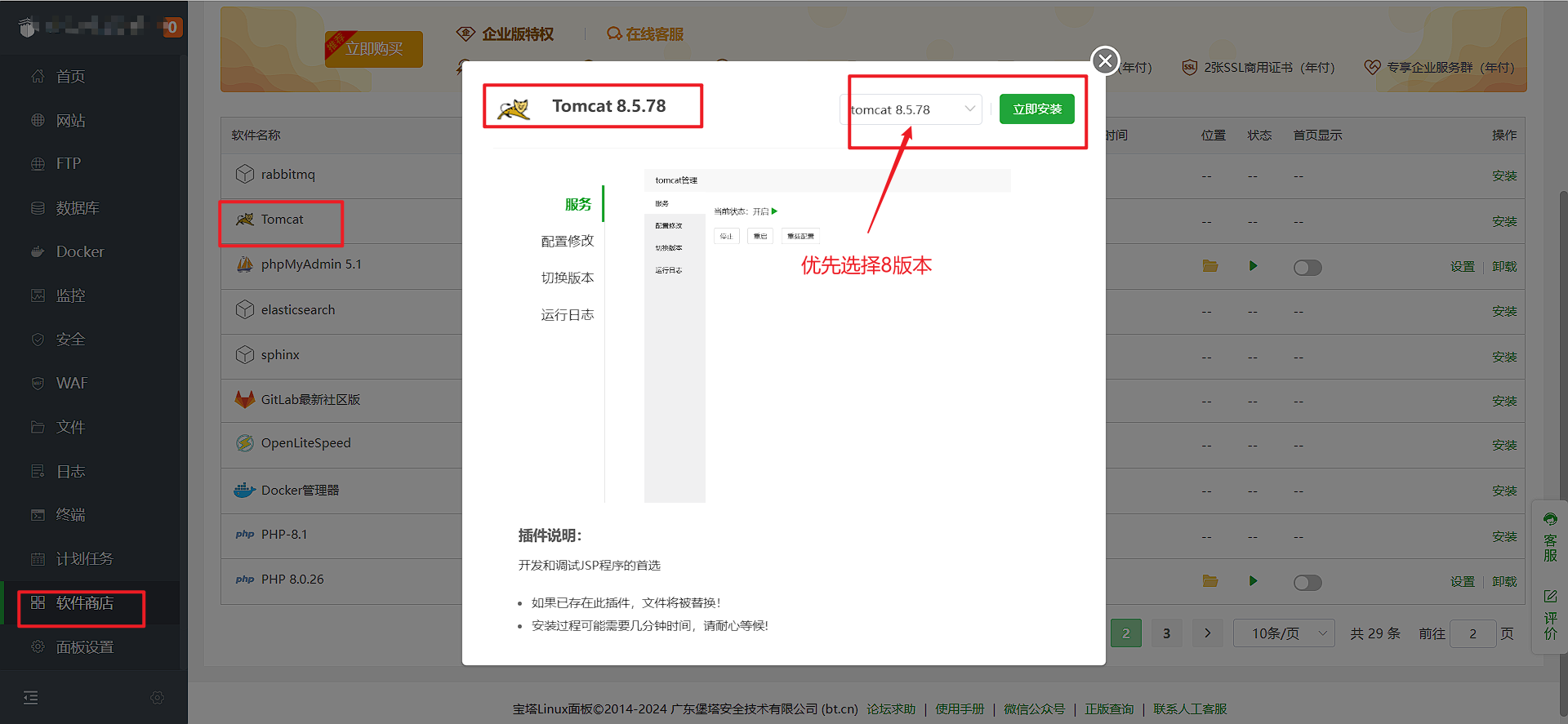The image size is (1568, 724).
Task: Click the GitLab fox icon
Action: (245, 399)
